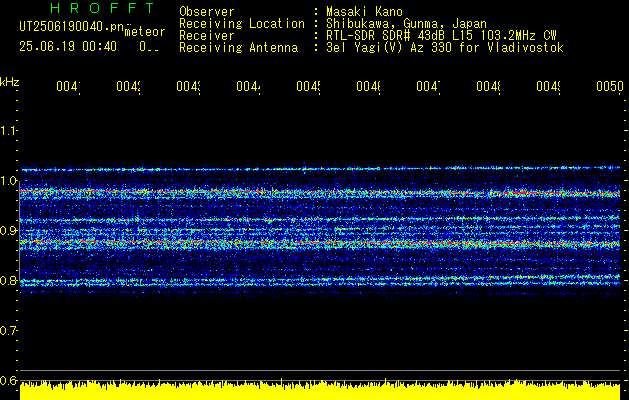Click the 0049 time marker
This screenshot has height=400, width=629.
(x=548, y=86)
